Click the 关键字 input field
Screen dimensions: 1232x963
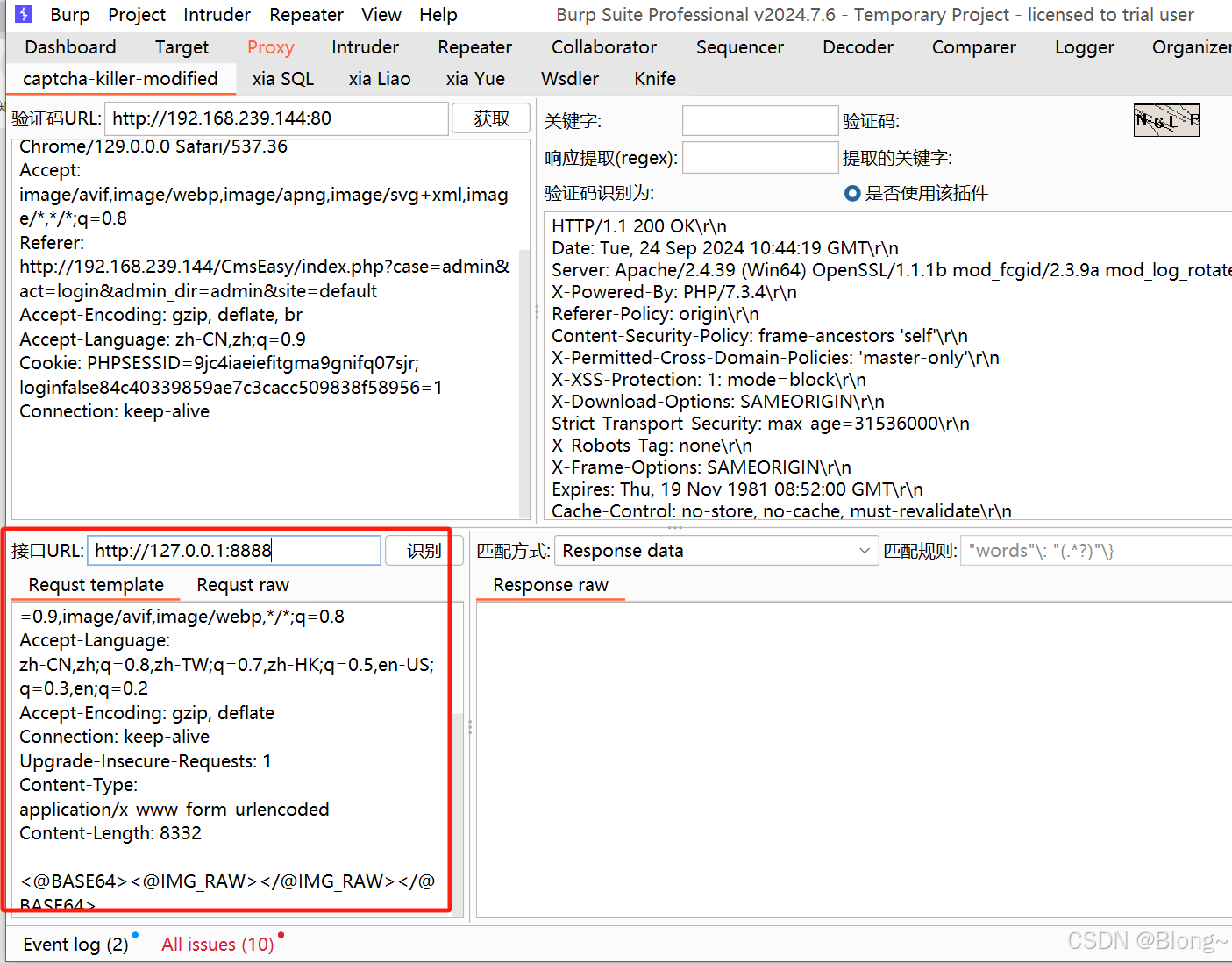click(759, 121)
